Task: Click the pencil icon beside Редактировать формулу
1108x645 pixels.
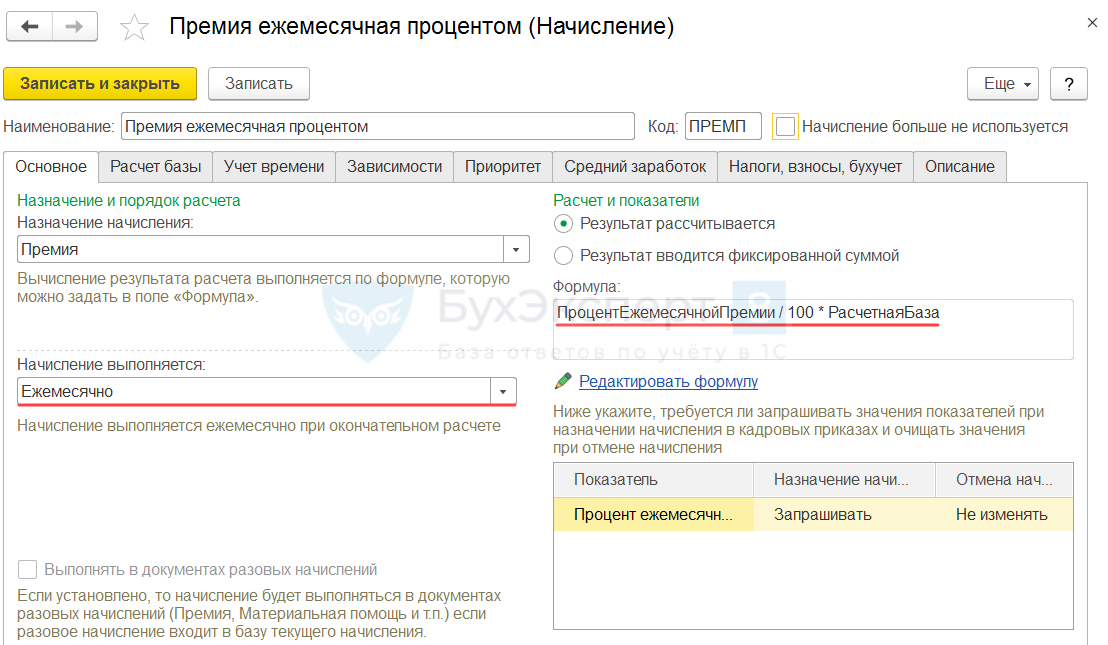Action: click(x=563, y=381)
